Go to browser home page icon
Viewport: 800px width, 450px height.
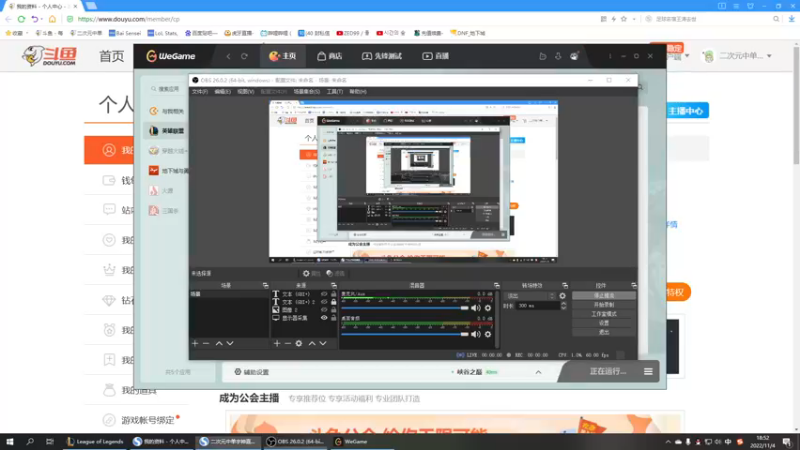tap(52, 19)
